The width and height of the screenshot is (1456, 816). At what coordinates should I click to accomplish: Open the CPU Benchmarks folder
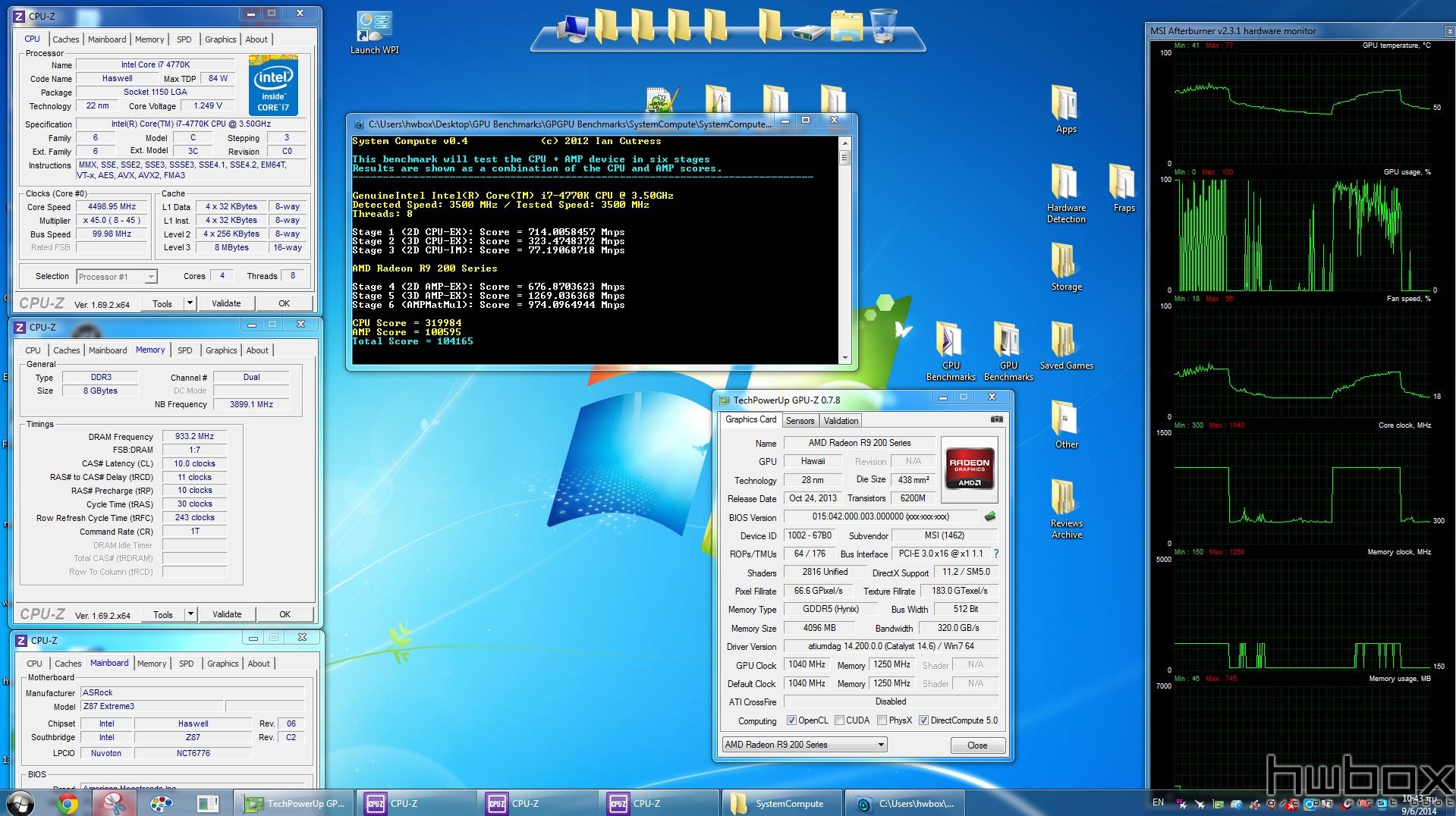pyautogui.click(x=951, y=351)
